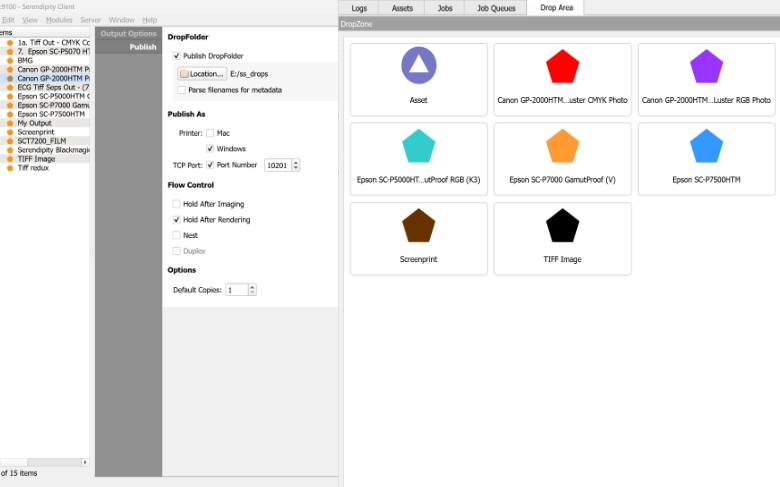Select the red Canon CMYK Photo pentagon
This screenshot has height=487, width=780.
[x=563, y=67]
